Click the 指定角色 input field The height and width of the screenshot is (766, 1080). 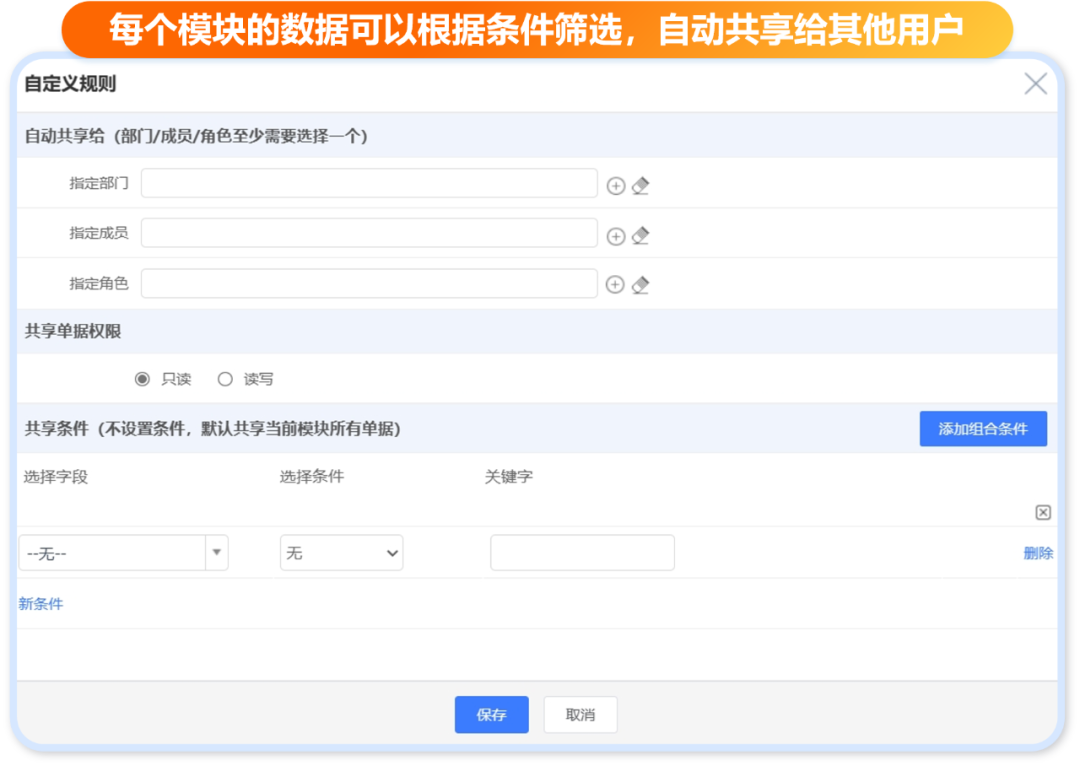click(x=369, y=284)
